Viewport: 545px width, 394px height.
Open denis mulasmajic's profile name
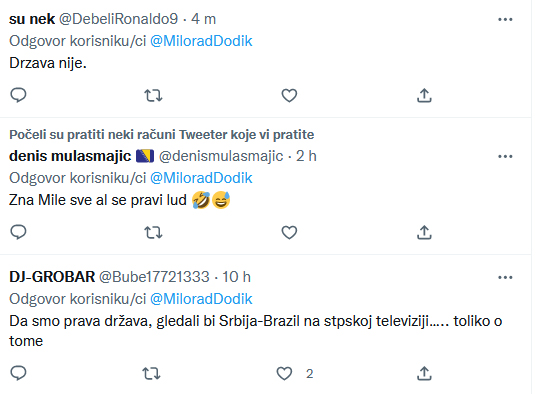(70, 156)
